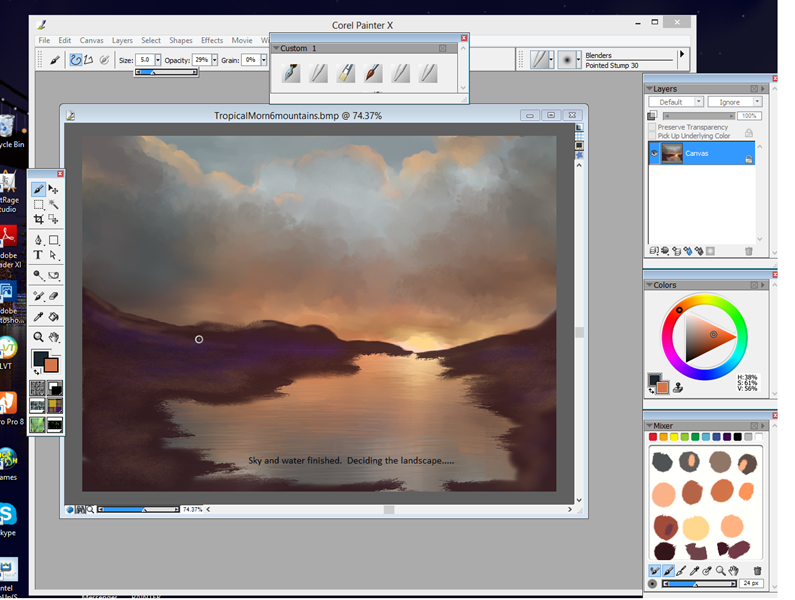Open the Layers panel flyout menu arrow
Screen dimensions: 795x600
point(763,89)
